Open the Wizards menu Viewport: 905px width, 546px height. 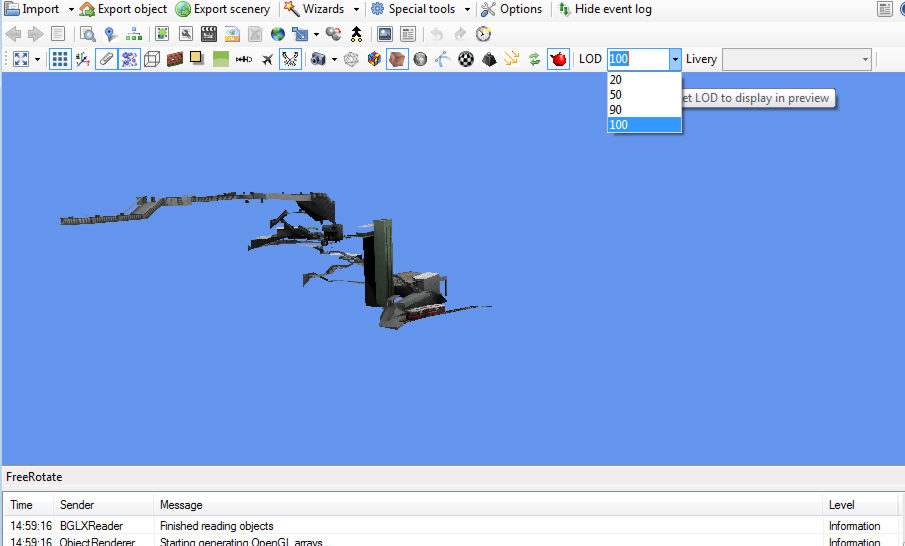point(321,9)
